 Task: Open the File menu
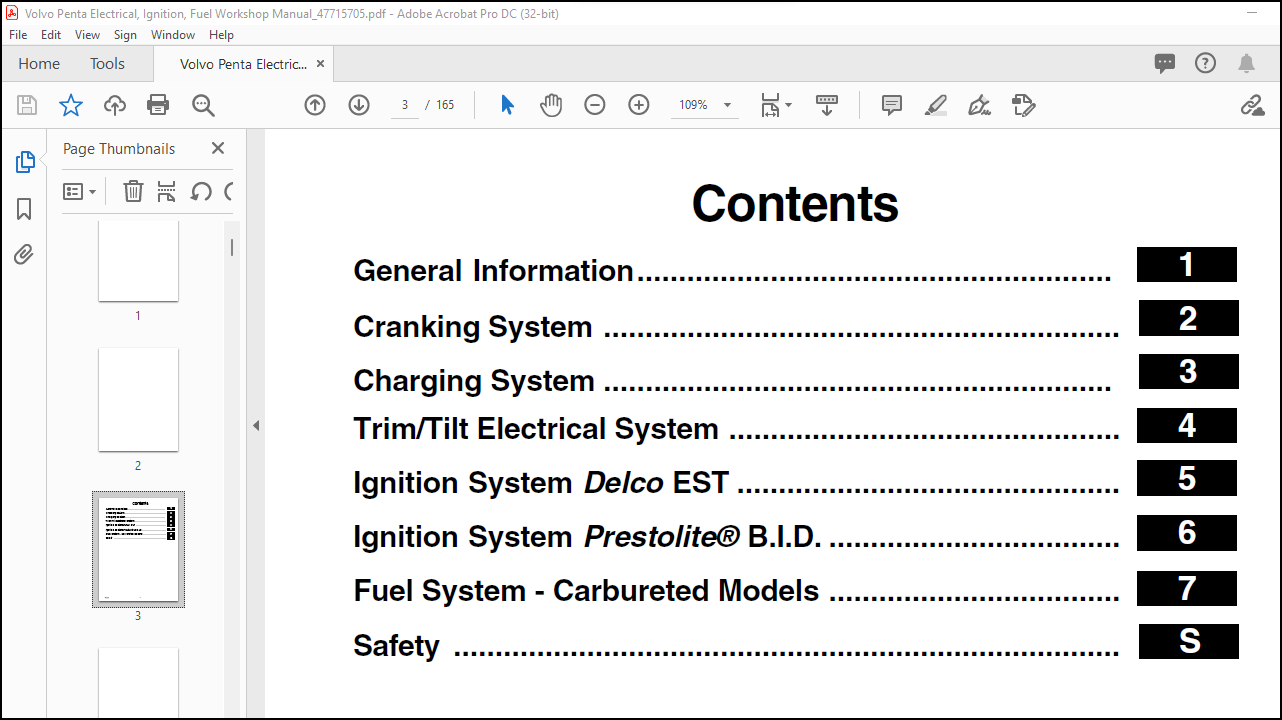click(x=18, y=34)
